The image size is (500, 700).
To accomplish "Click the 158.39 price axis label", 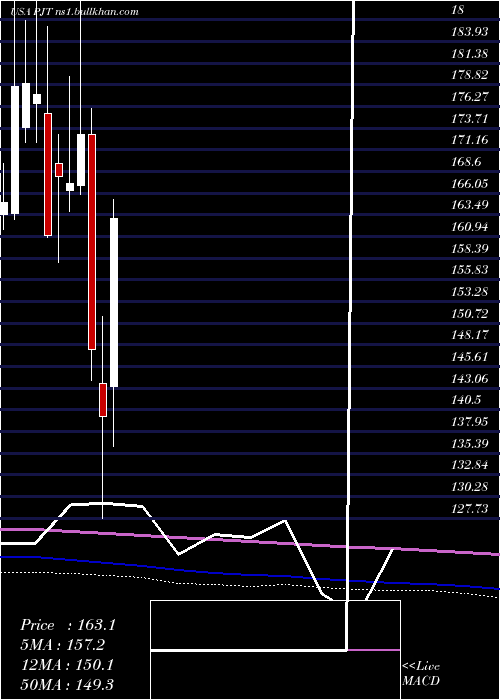I will click(469, 249).
